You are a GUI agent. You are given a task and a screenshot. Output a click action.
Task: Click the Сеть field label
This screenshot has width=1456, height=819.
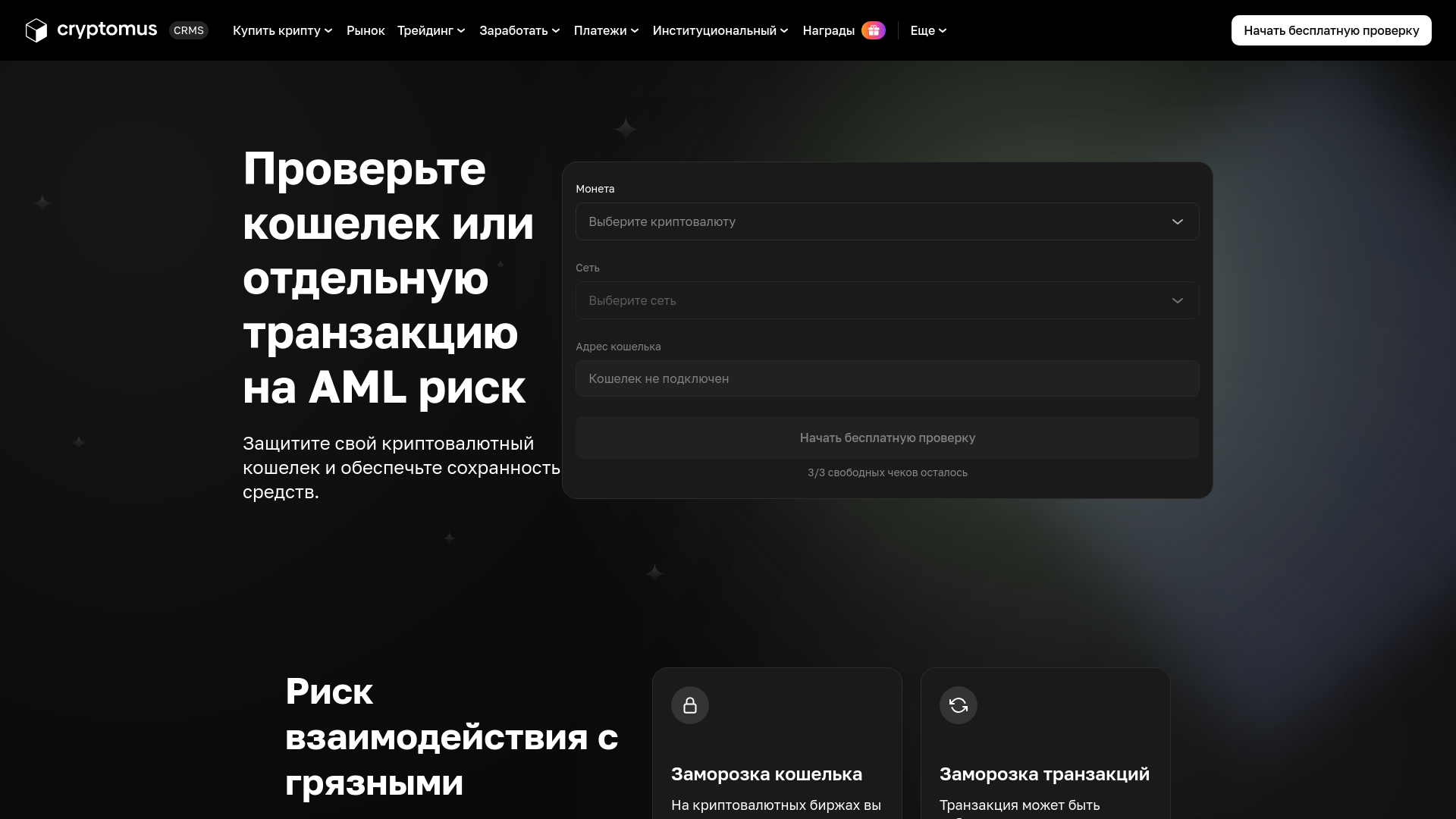(588, 268)
